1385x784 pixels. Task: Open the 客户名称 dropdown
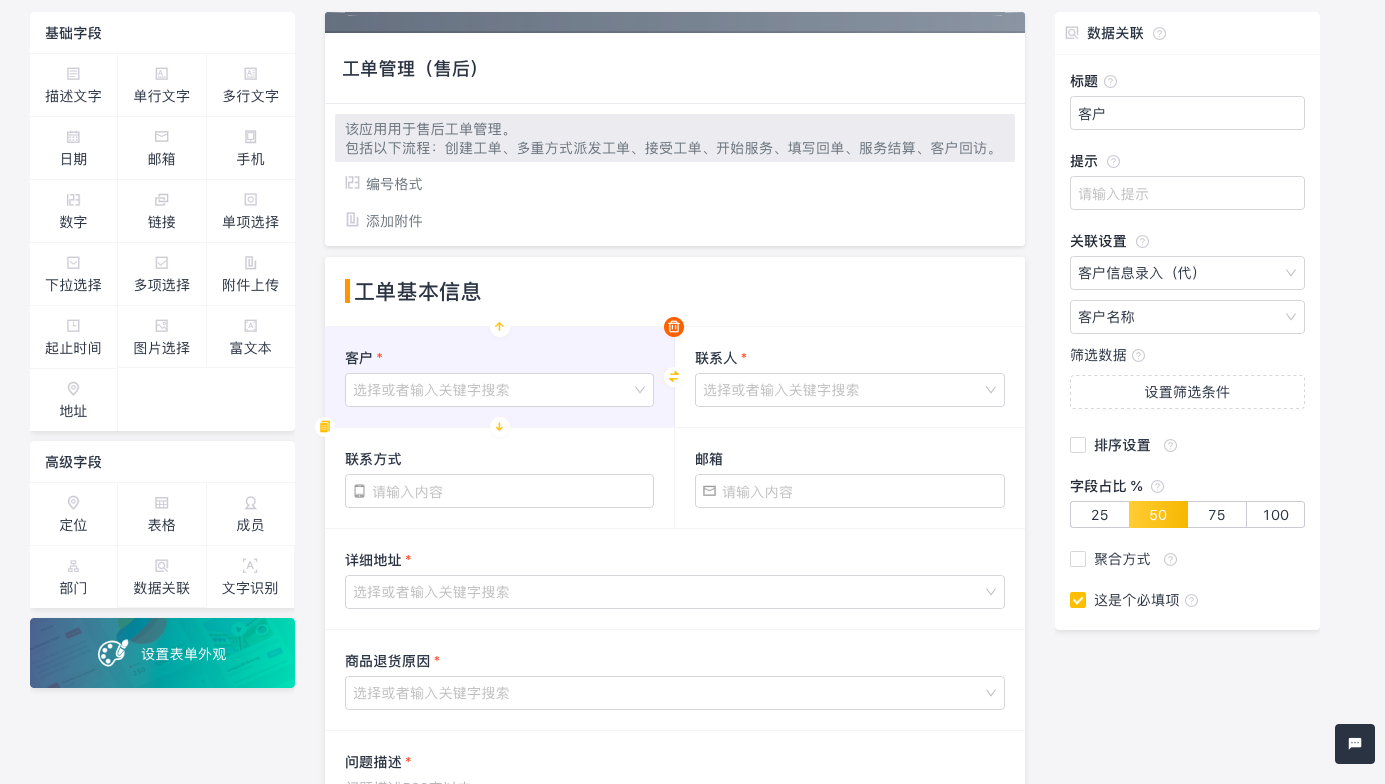(x=1187, y=317)
